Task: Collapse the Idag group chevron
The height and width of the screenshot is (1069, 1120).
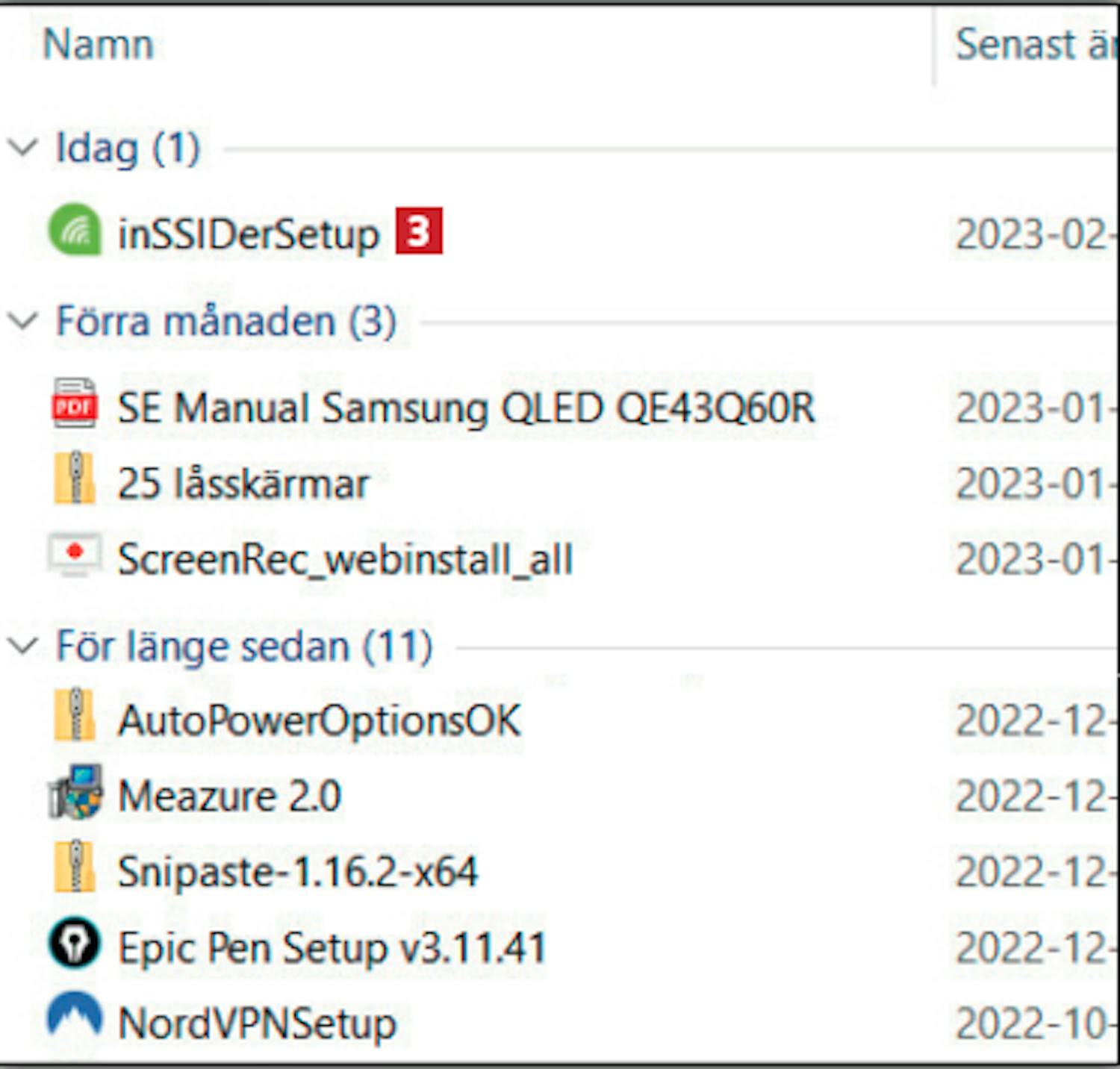Action: (22, 147)
